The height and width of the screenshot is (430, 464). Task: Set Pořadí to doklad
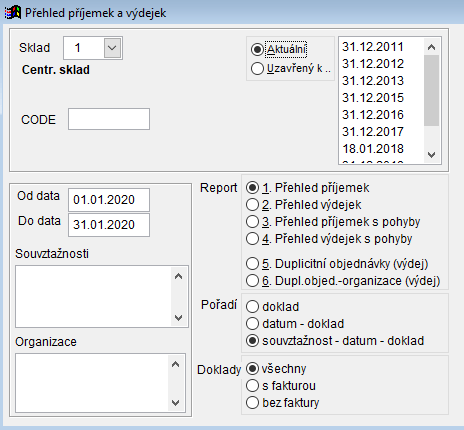point(252,307)
